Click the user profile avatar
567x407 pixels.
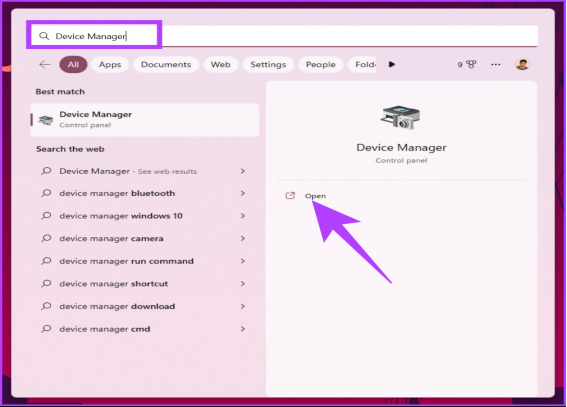pos(522,64)
